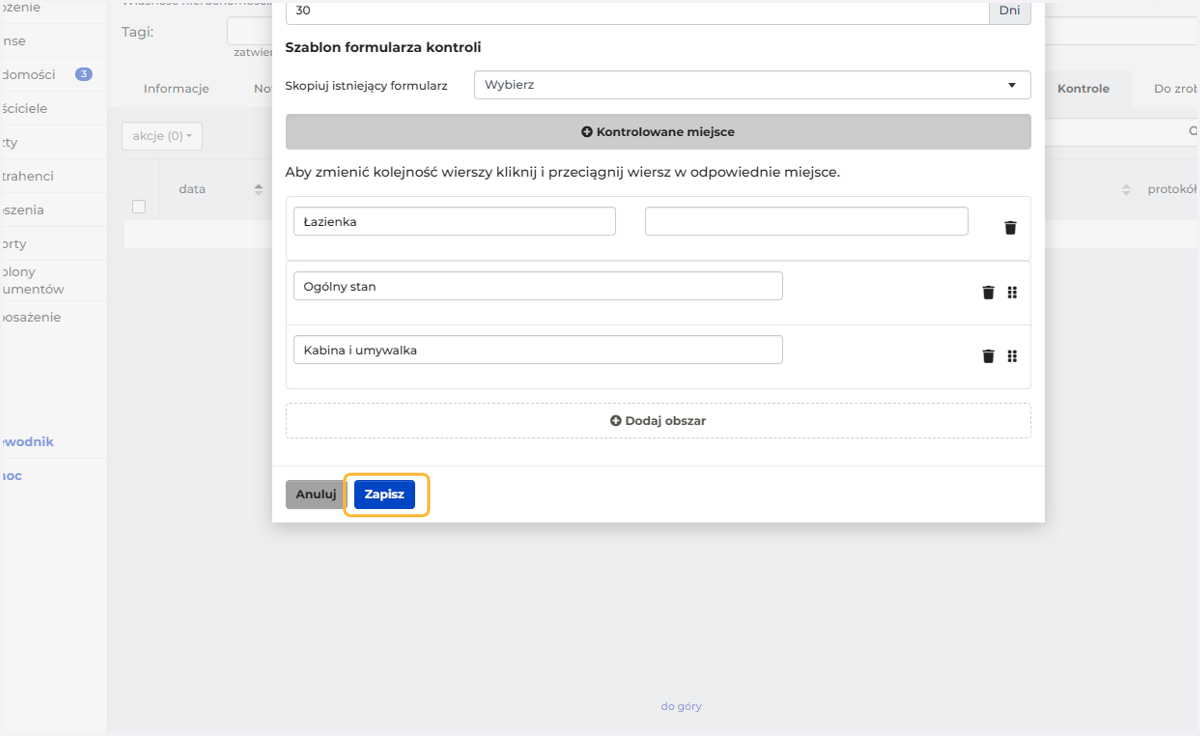Sort by the protokół column arrows
The height and width of the screenshot is (736, 1200).
point(1126,189)
